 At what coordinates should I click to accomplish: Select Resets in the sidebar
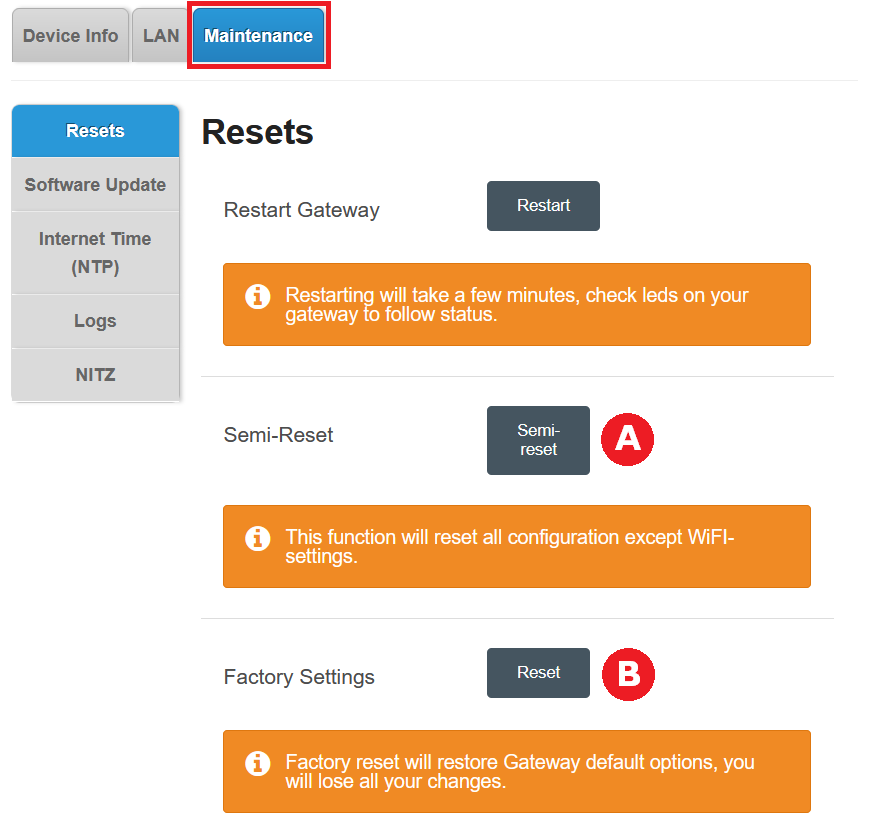point(95,130)
